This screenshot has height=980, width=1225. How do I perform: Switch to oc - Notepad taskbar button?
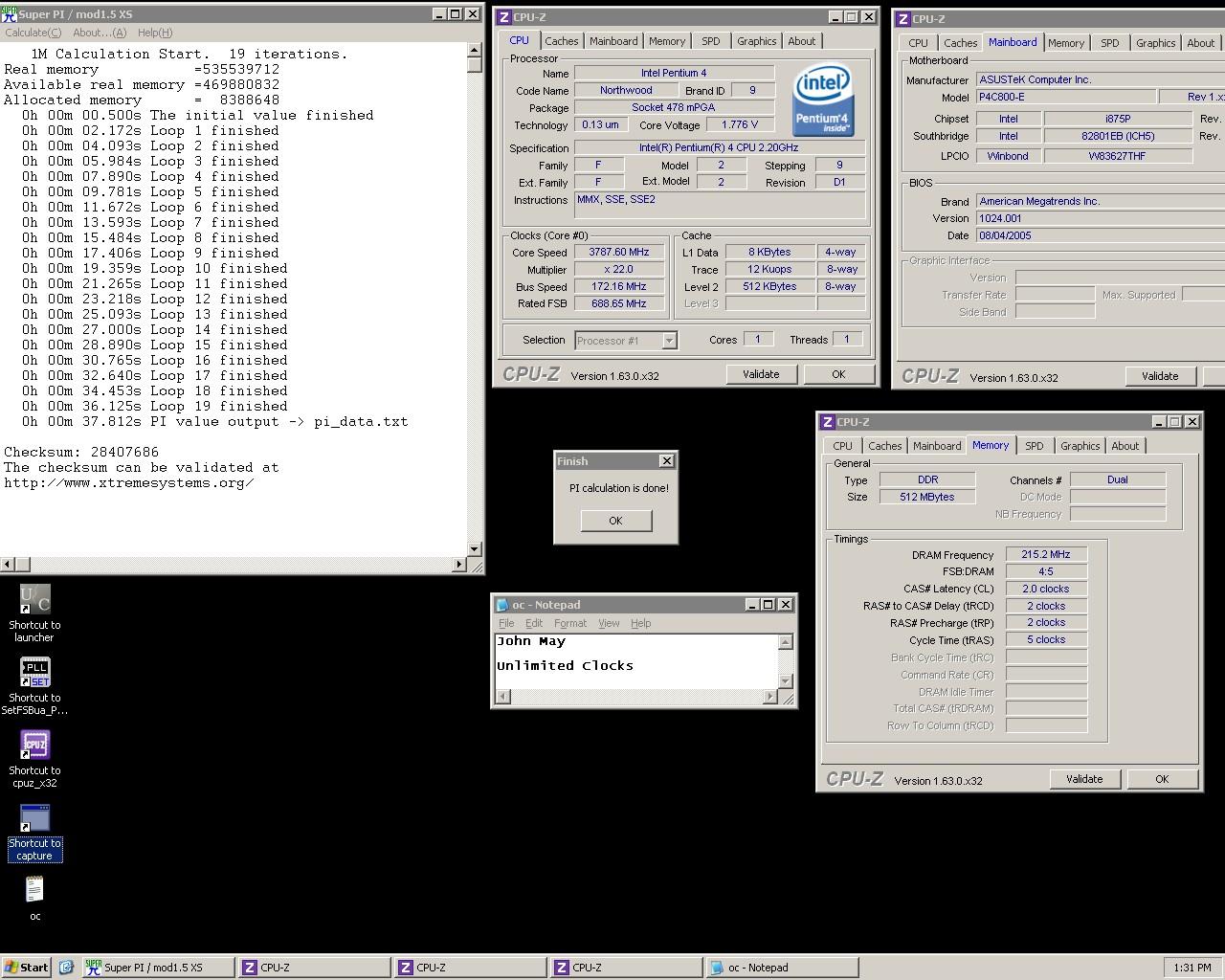(782, 968)
